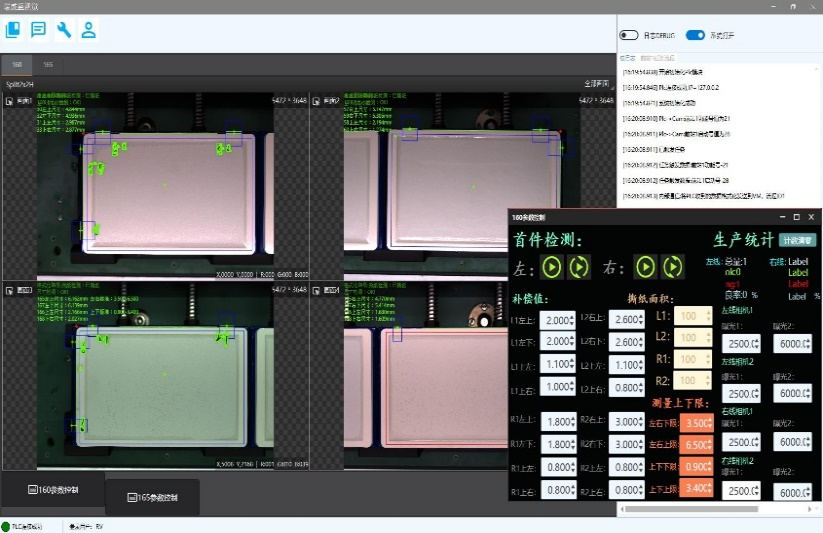Click the horizontal scrollbar below parameter panel
The width and height of the screenshot is (823, 533).
[x=692, y=509]
